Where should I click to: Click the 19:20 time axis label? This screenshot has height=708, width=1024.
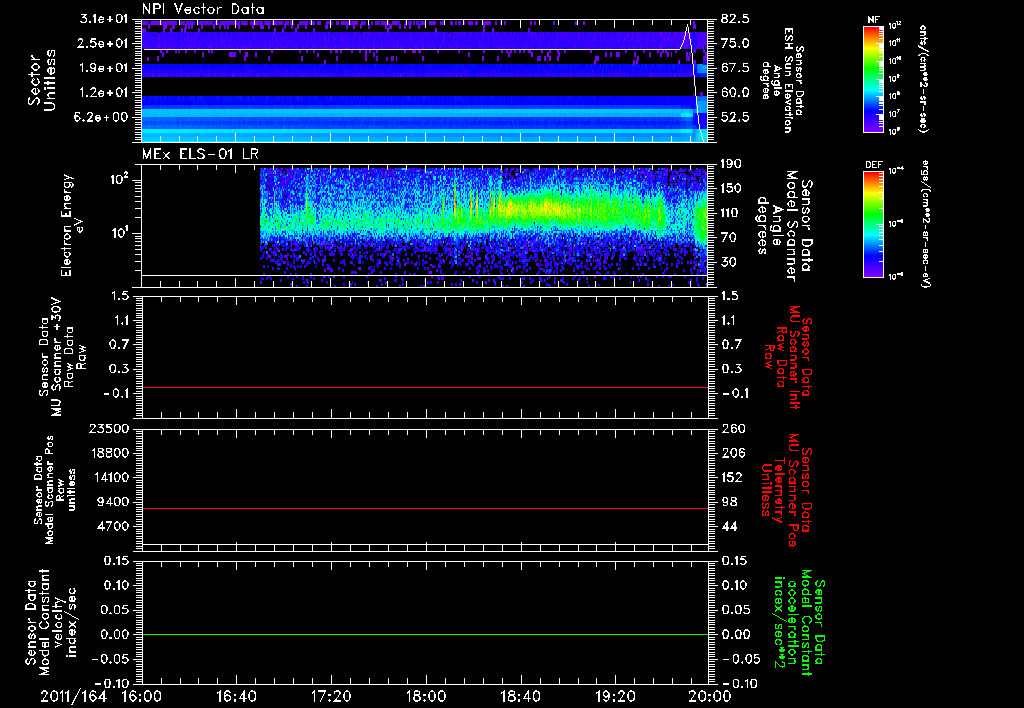[615, 696]
